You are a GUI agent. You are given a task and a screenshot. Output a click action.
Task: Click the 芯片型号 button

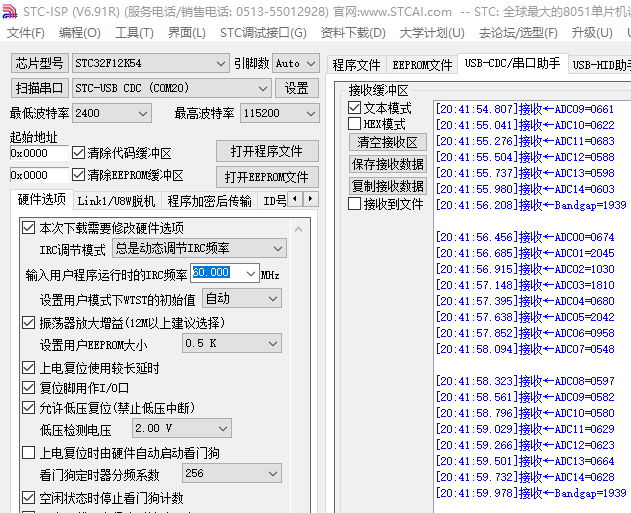40,64
